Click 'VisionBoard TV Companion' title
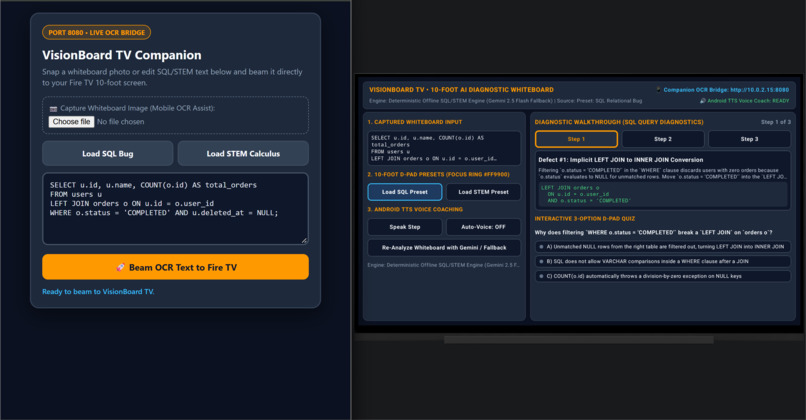The height and width of the screenshot is (420, 806). click(x=122, y=55)
